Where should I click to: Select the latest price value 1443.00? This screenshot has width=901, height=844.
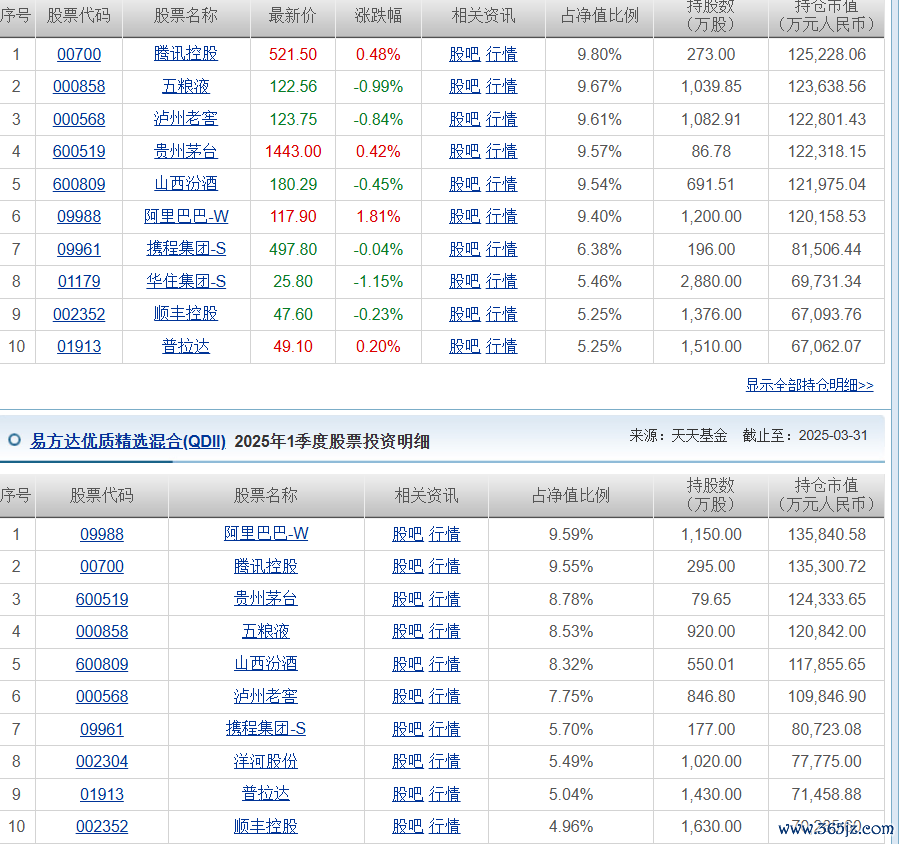[293, 151]
